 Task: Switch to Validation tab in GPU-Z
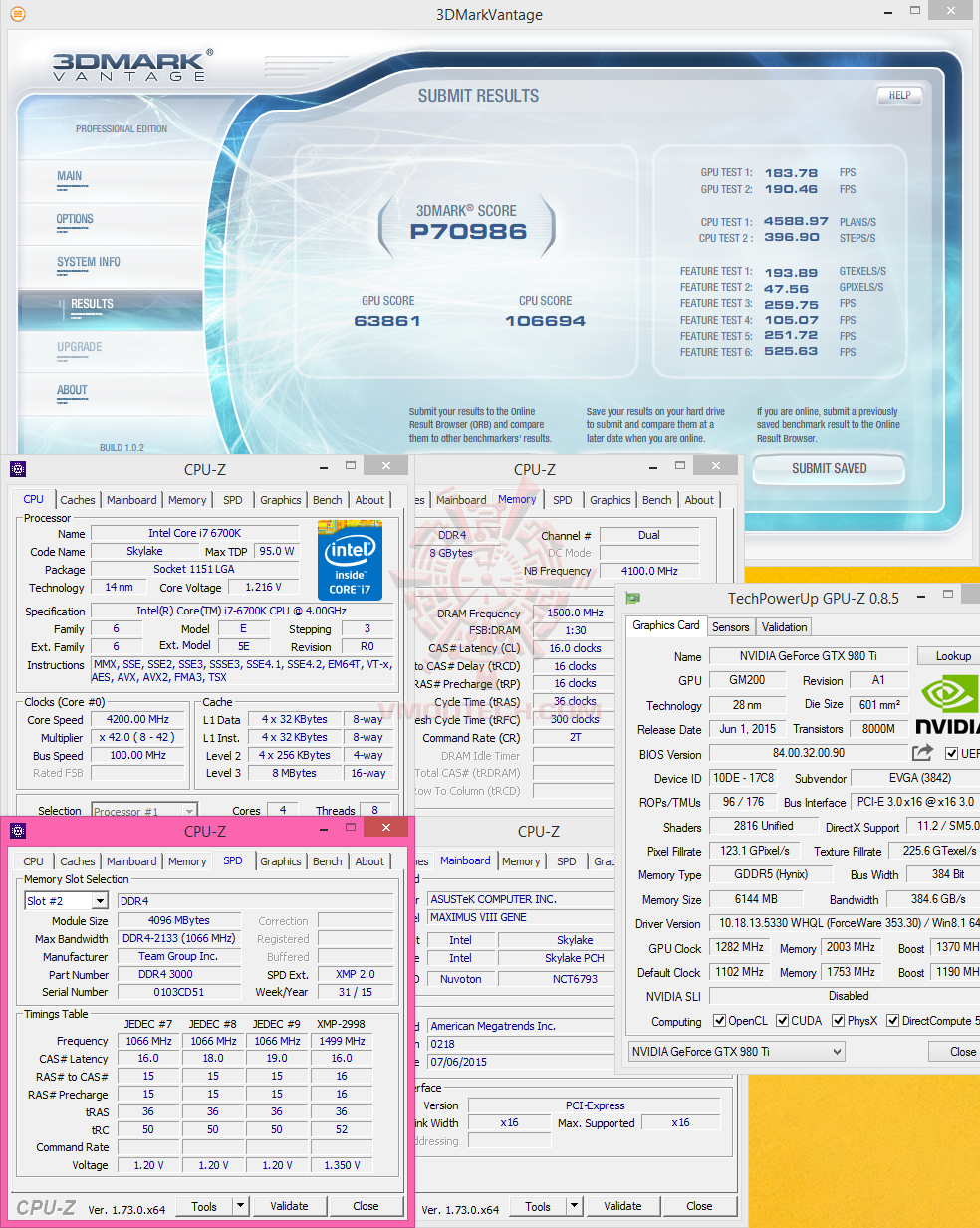[x=784, y=627]
